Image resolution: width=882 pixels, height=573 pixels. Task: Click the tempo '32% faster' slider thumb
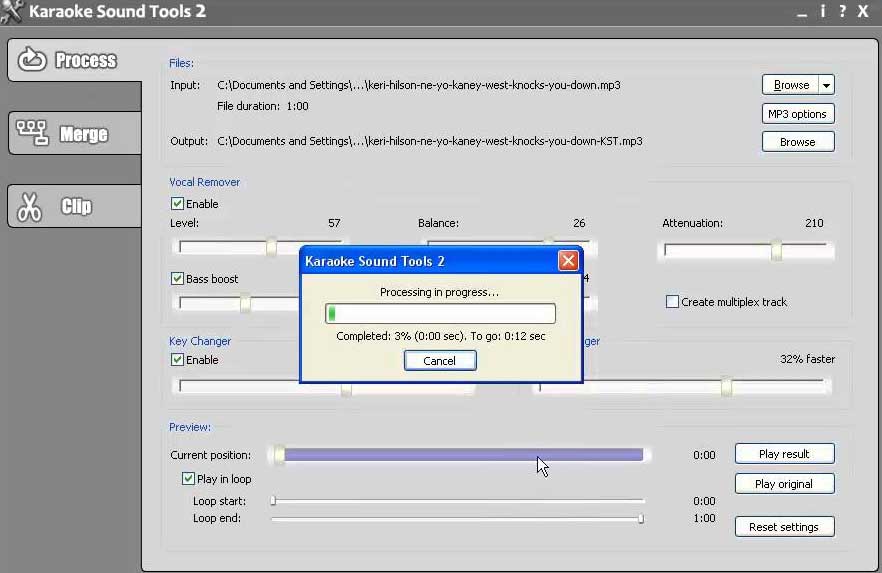(x=726, y=386)
